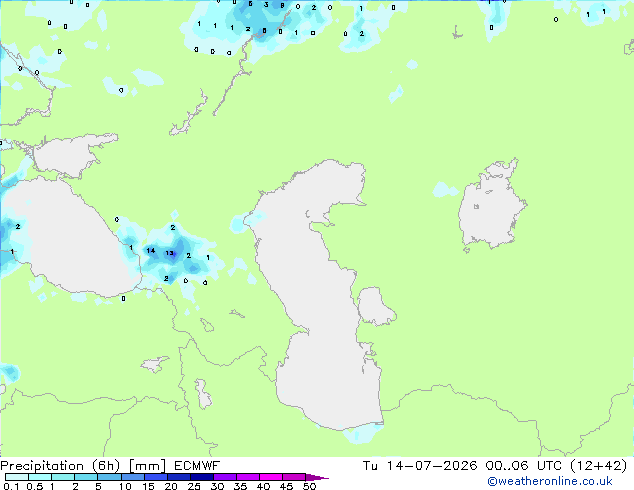Click the 10–15 mm legend color swatch
634x490 pixels.
pyautogui.click(x=133, y=477)
